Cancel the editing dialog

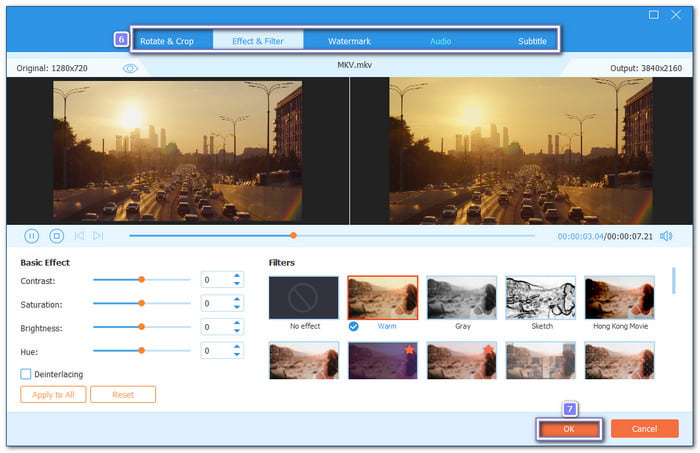644,428
